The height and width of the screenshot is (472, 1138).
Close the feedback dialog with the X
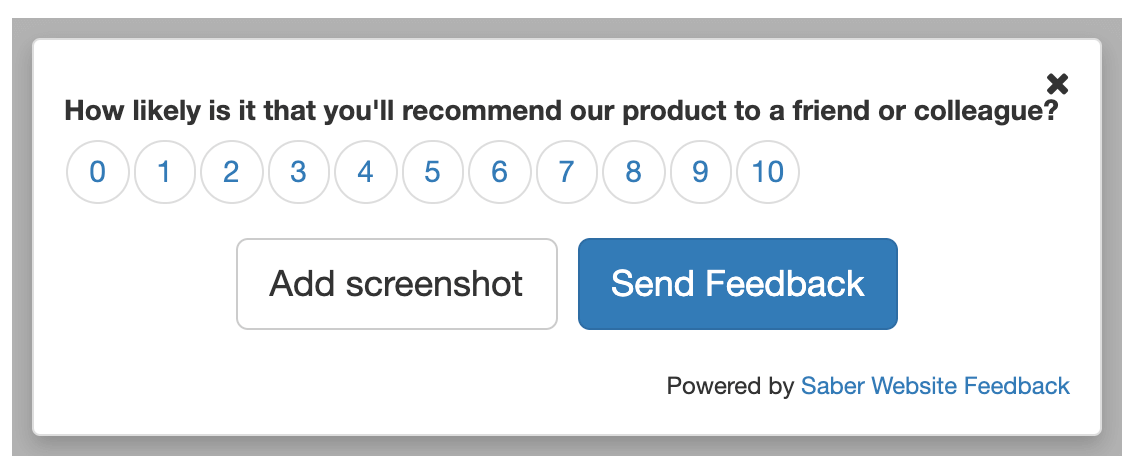tap(1057, 84)
